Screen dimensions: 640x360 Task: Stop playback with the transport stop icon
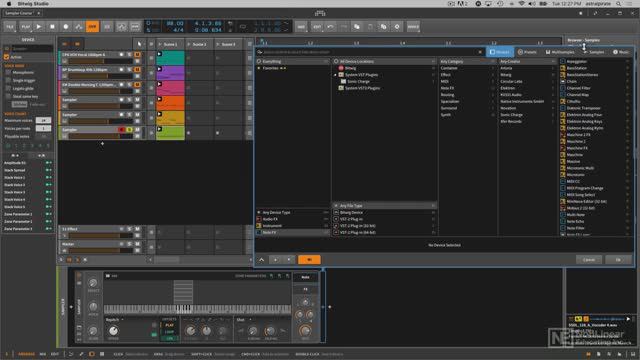pos(52,27)
